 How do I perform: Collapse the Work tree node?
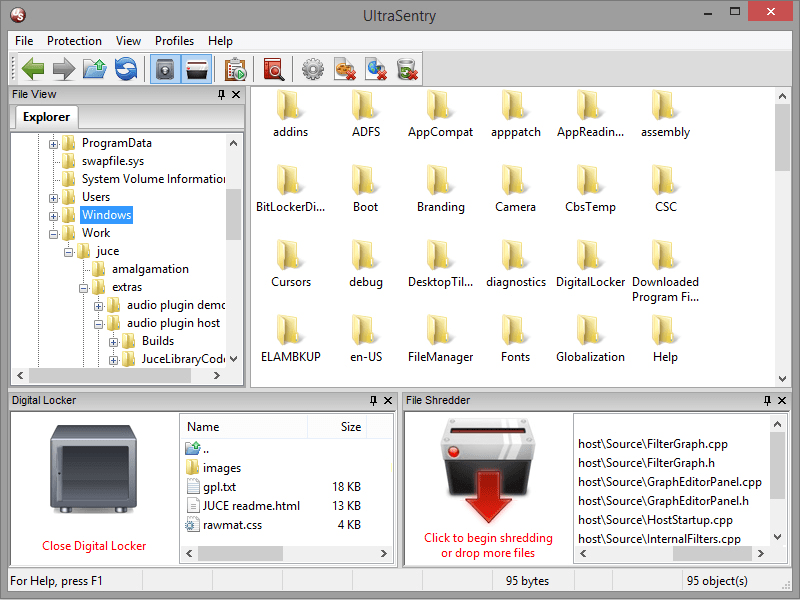pyautogui.click(x=54, y=234)
